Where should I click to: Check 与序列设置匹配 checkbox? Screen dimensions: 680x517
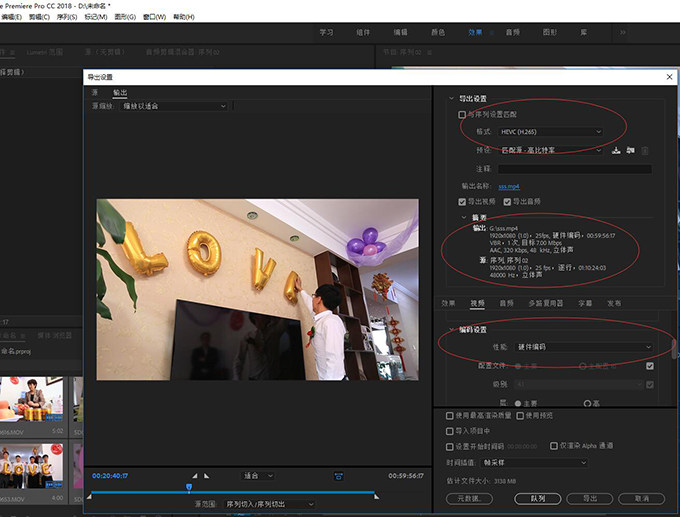pos(462,115)
